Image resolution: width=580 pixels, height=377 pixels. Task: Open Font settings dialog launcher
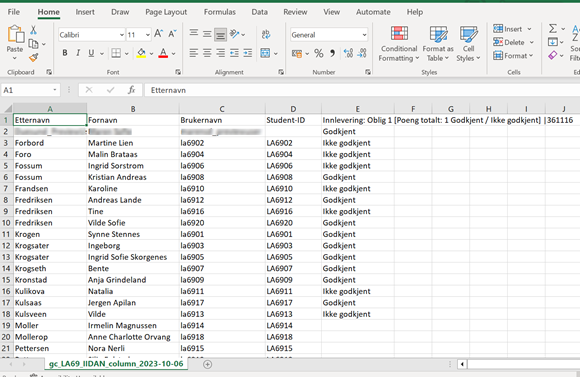(178, 72)
